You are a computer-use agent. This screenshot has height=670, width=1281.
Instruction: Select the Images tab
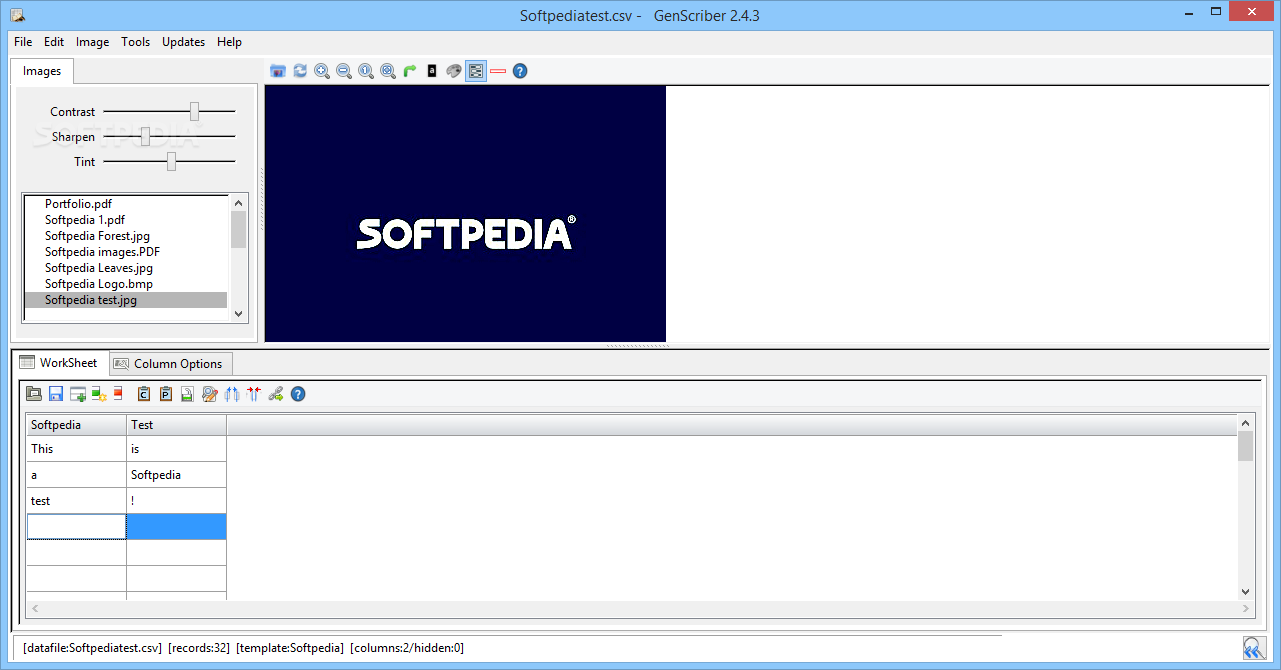pos(42,71)
